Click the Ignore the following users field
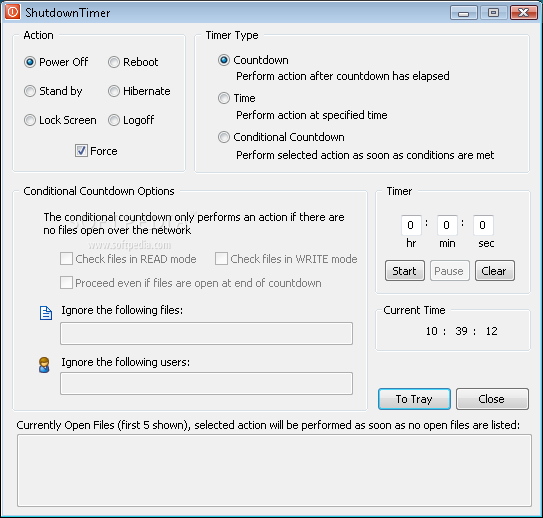Screen dimensions: 543x518 [206, 384]
